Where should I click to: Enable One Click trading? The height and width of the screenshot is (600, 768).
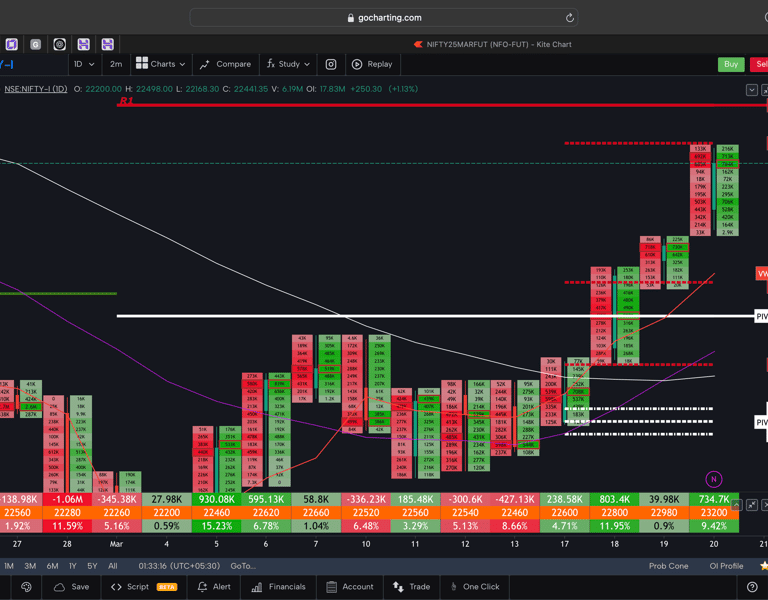tap(475, 587)
